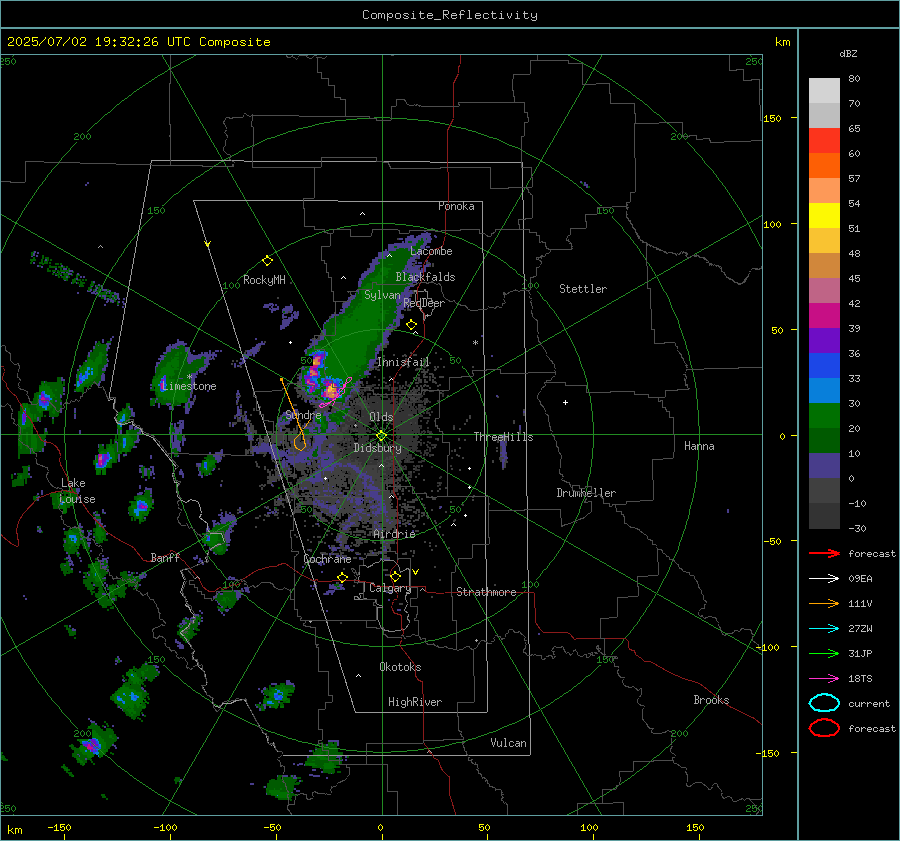Click the '-150' tick on the horizontal axis
This screenshot has width=900, height=841.
pos(59,828)
